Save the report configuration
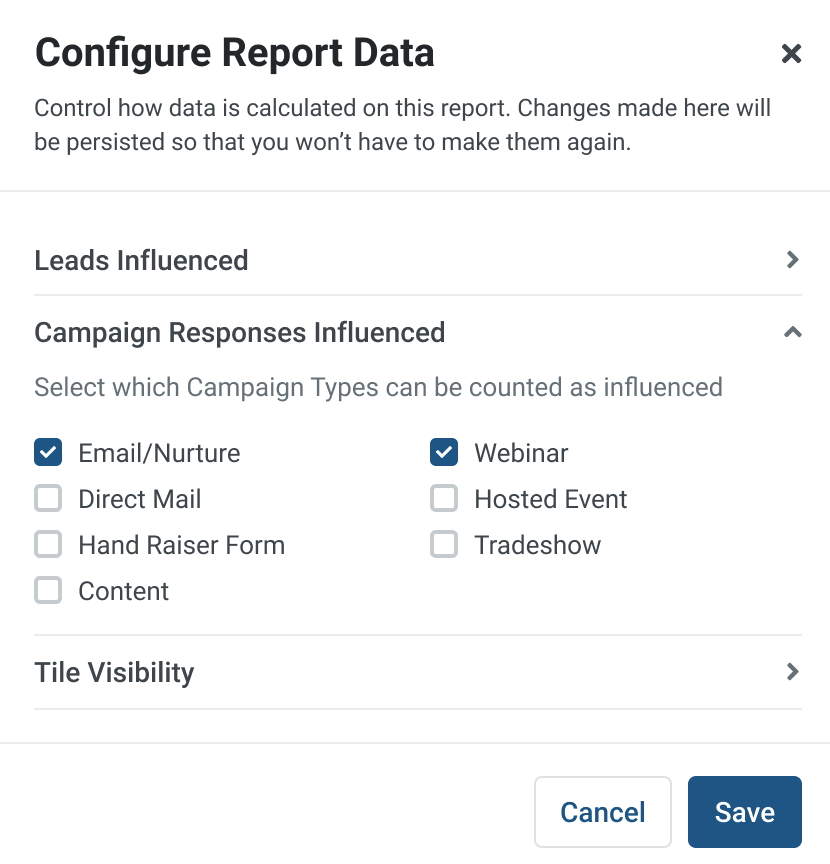The height and width of the screenshot is (864, 830). pyautogui.click(x=745, y=812)
